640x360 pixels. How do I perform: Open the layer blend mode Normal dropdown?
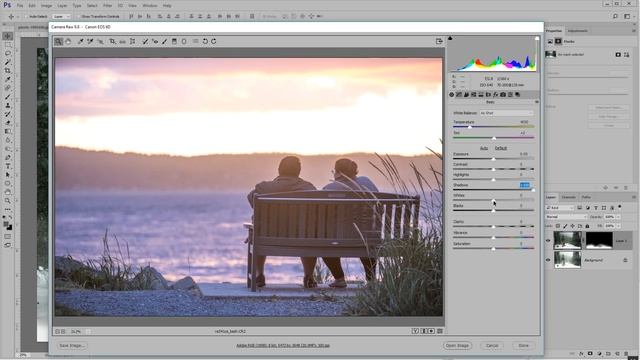[566, 217]
